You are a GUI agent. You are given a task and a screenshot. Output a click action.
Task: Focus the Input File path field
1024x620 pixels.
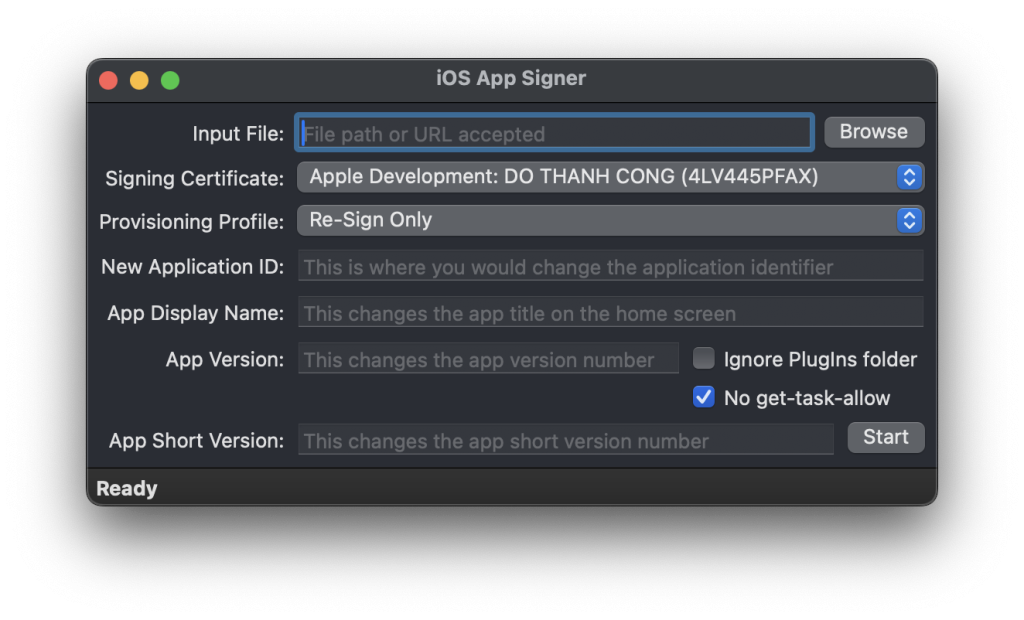[x=554, y=133]
